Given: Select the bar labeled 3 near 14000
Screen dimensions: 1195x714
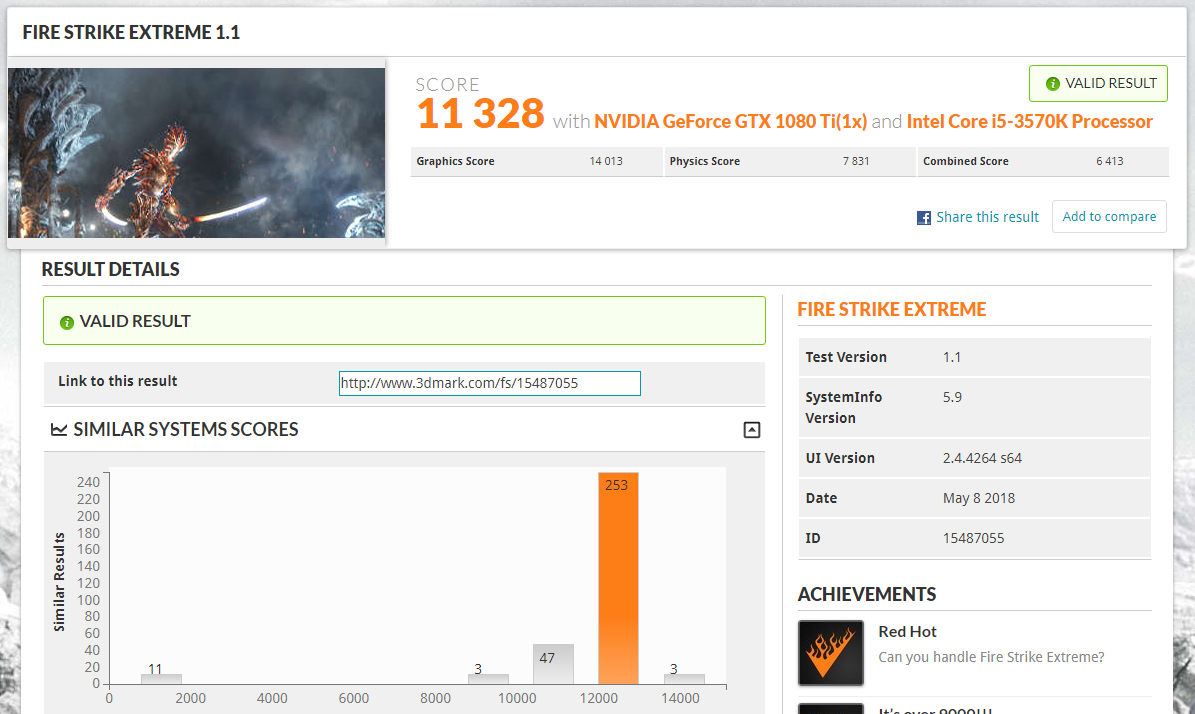Looking at the screenshot, I should pyautogui.click(x=684, y=678).
